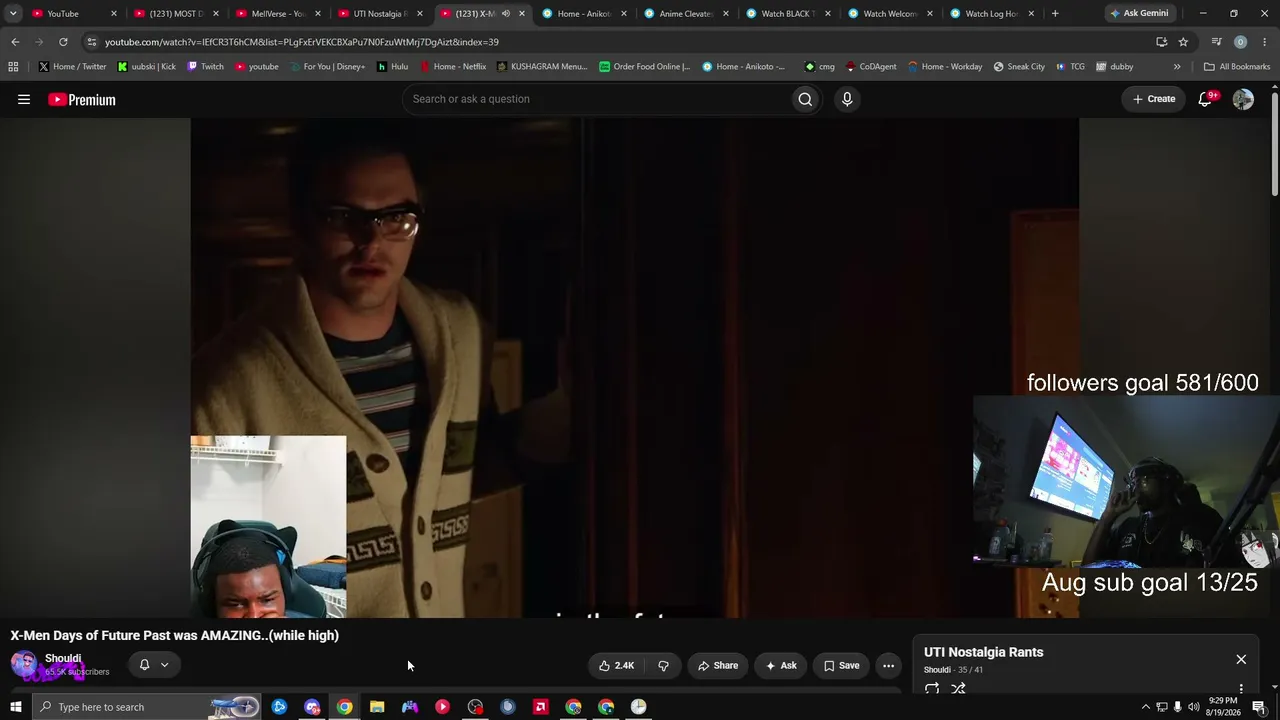View site information icon beside URL

92,42
